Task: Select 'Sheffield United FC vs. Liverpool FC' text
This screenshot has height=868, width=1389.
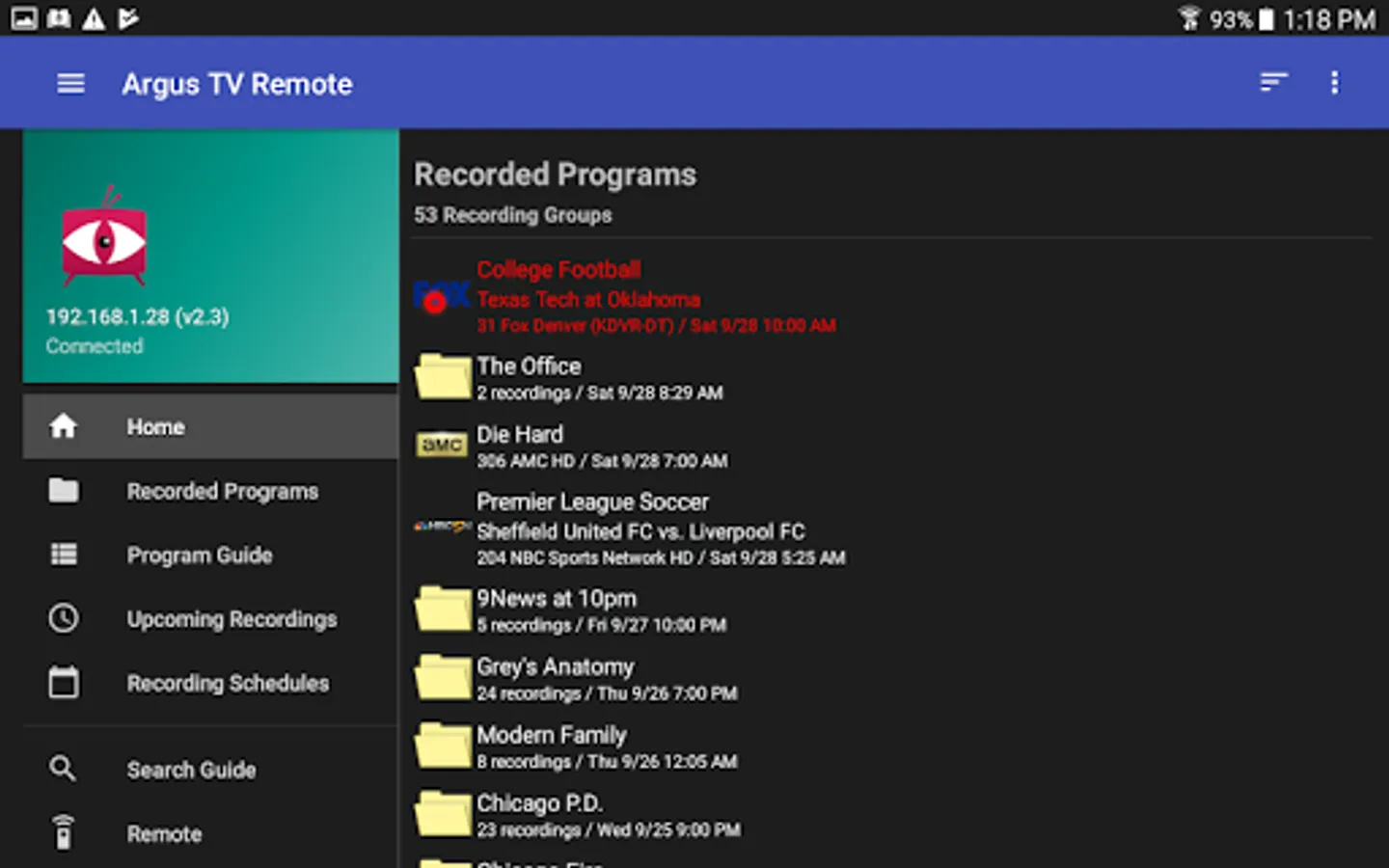Action: 640,531
